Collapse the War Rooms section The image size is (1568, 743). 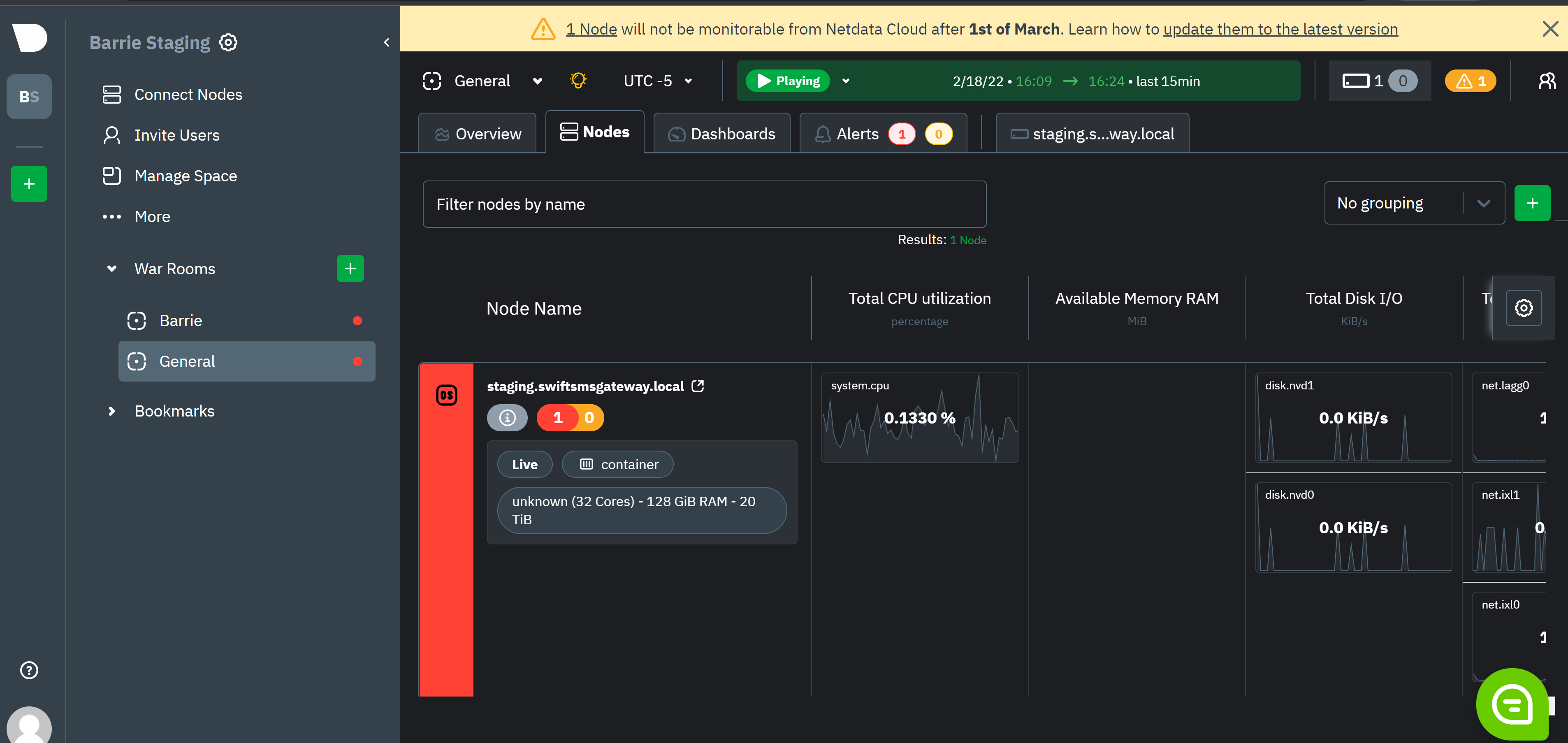pyautogui.click(x=111, y=268)
